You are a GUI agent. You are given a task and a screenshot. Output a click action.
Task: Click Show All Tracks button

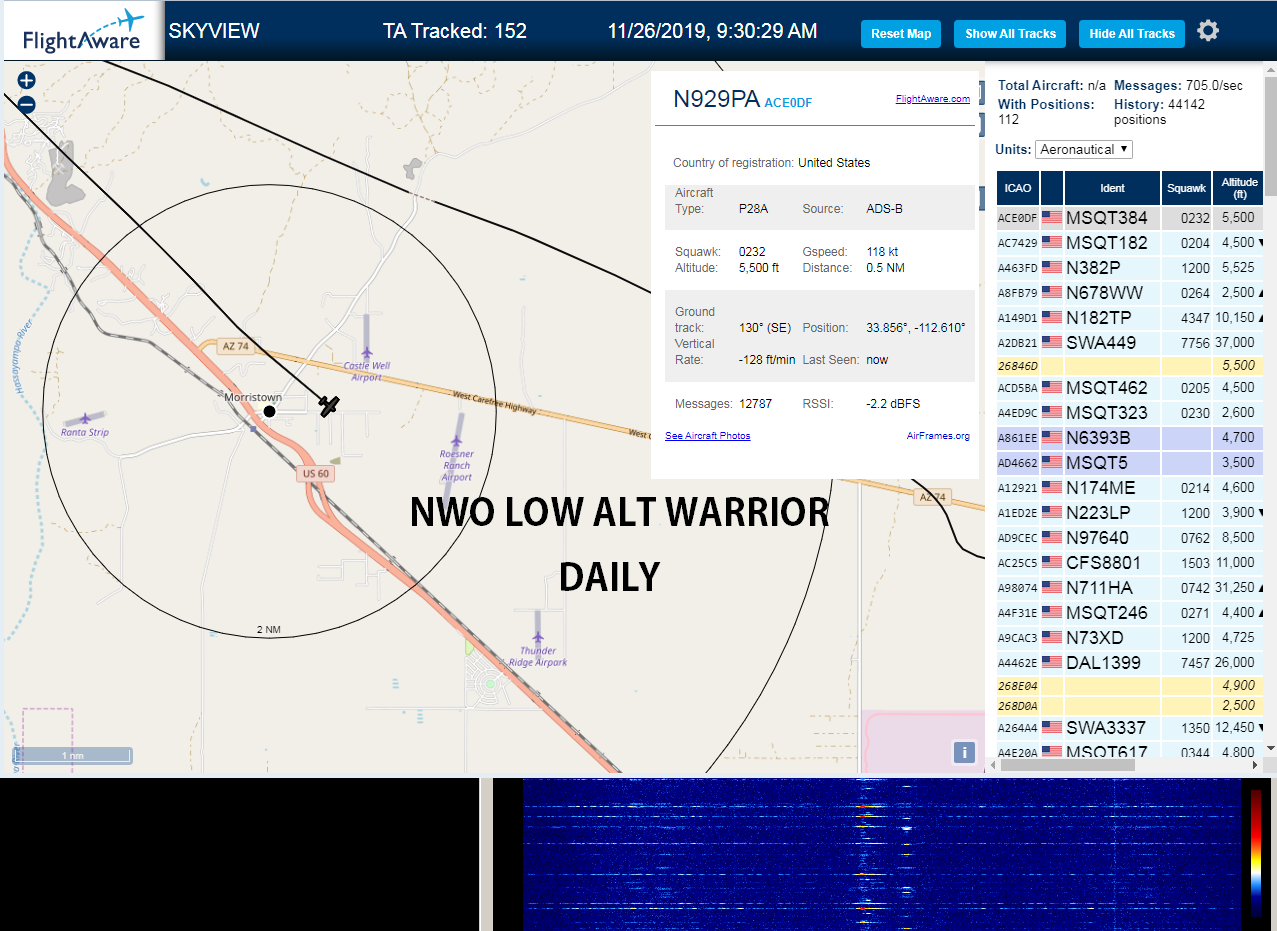(1010, 33)
